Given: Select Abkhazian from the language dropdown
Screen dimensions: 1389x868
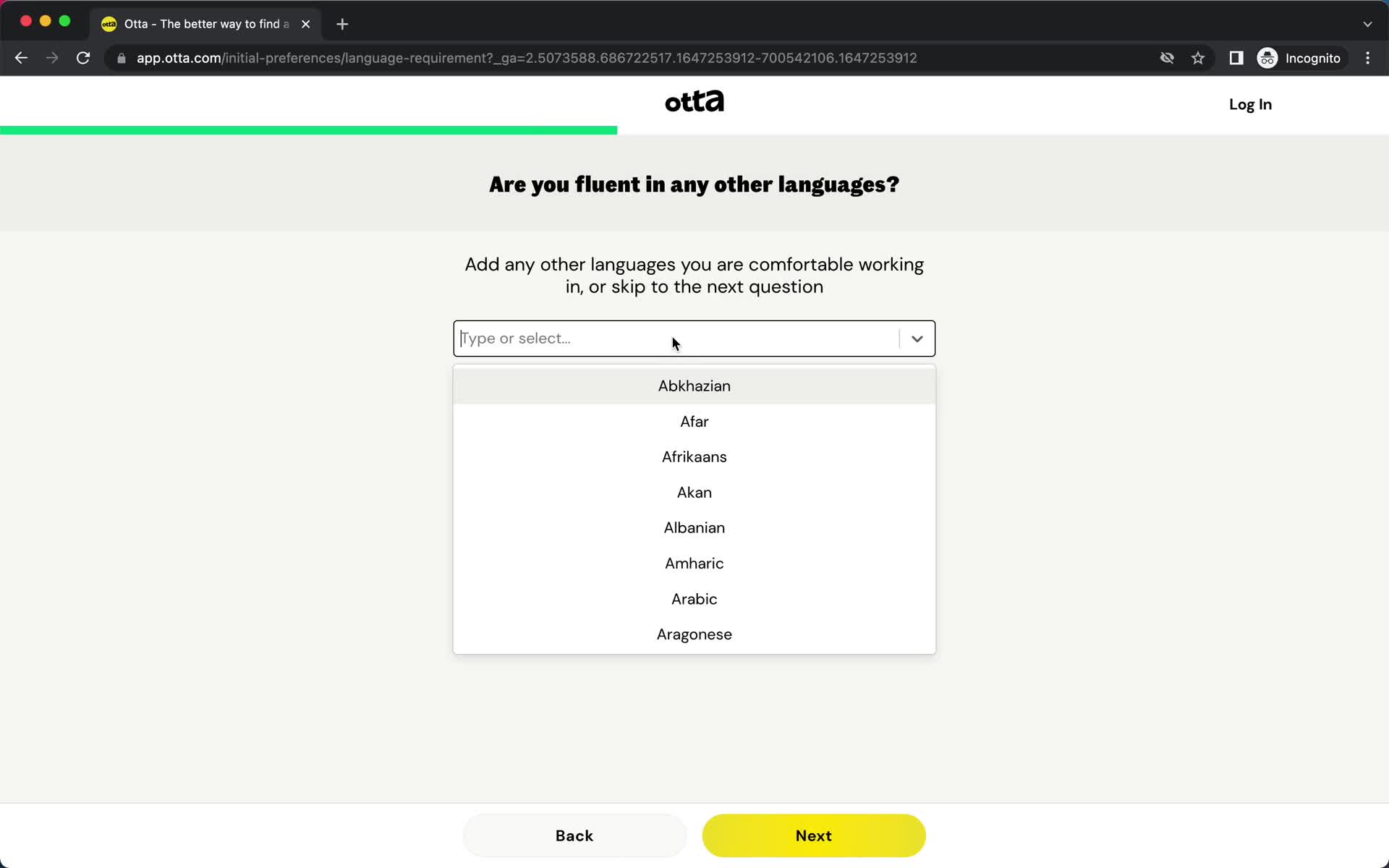Looking at the screenshot, I should click(x=694, y=386).
